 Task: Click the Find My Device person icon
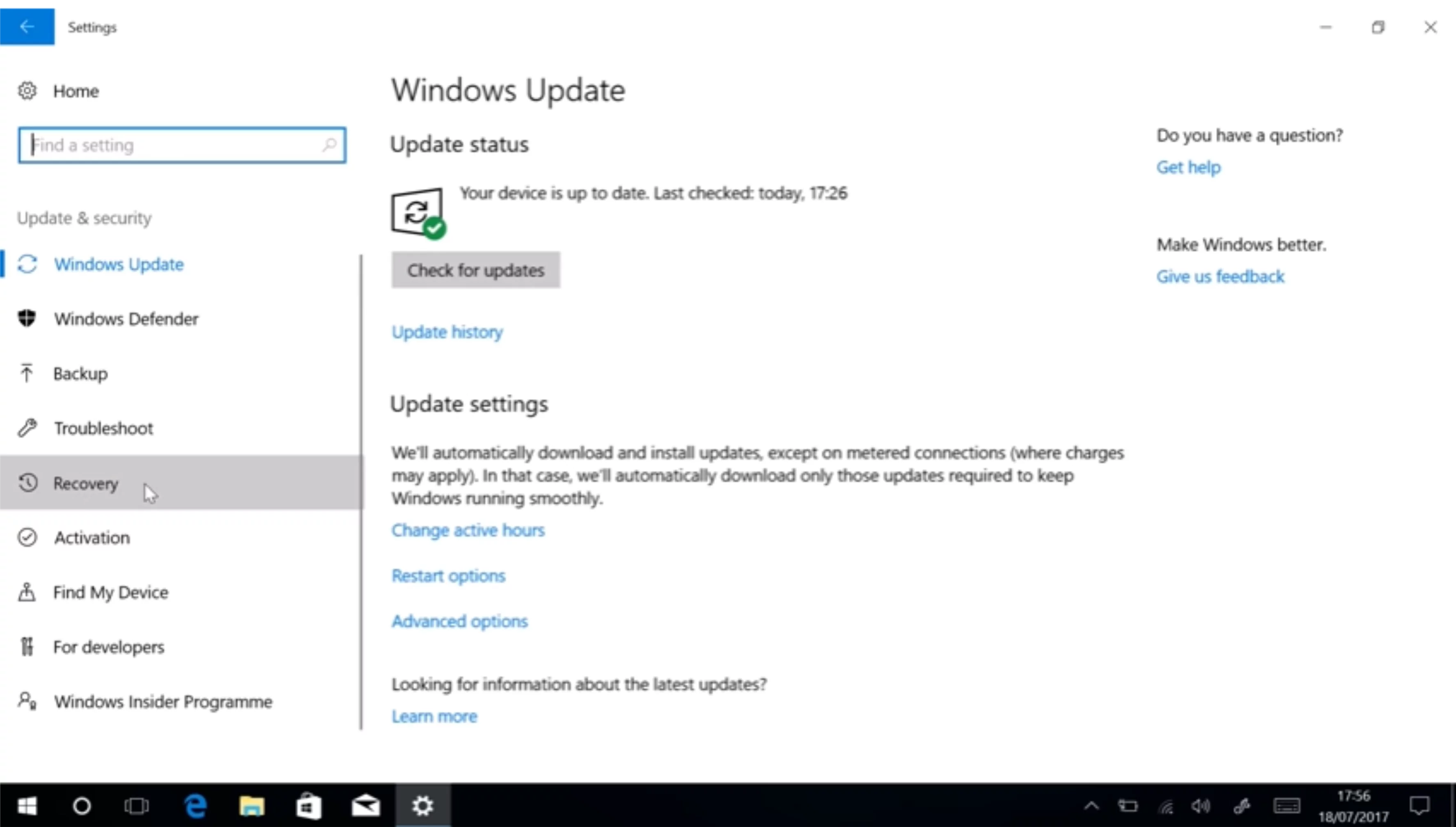click(x=27, y=592)
